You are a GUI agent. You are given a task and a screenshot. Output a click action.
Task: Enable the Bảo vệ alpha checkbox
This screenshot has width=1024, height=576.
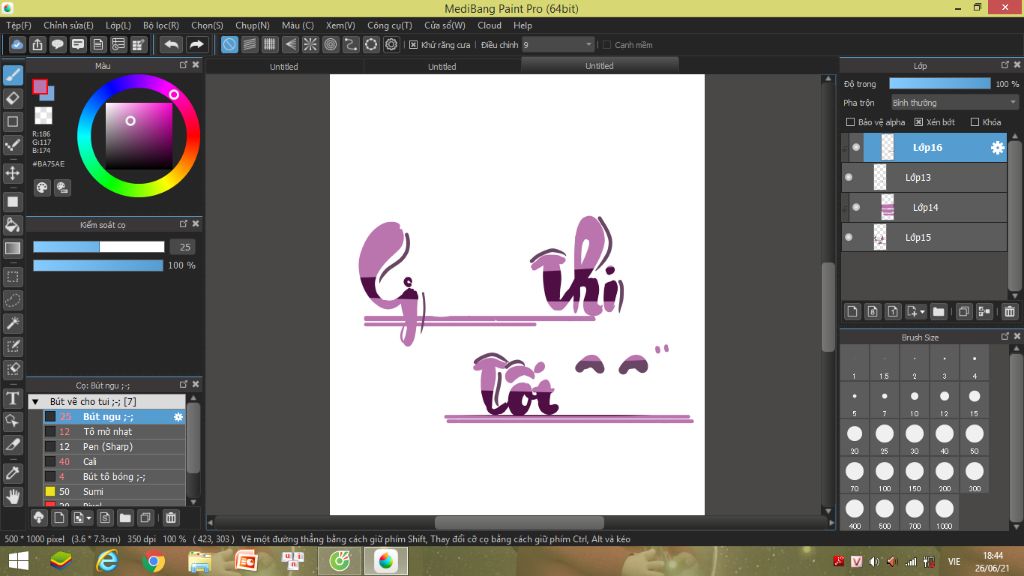click(850, 122)
